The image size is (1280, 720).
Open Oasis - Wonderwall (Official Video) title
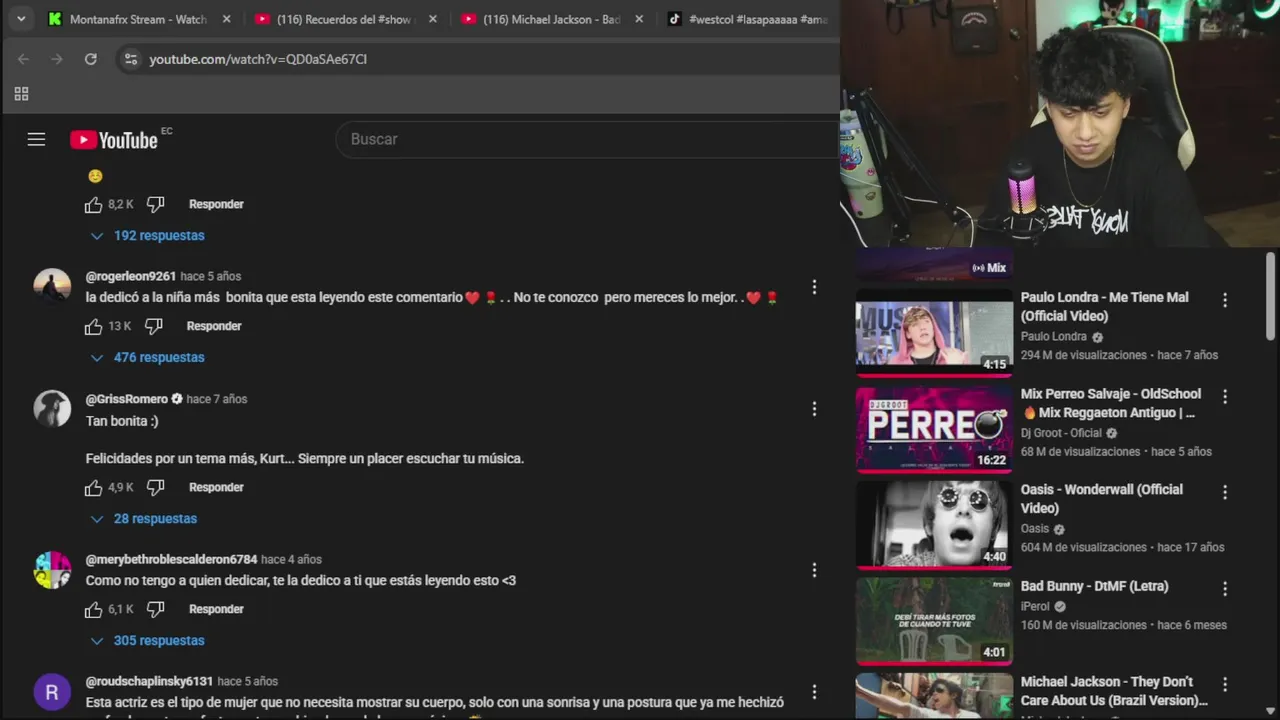(1102, 499)
